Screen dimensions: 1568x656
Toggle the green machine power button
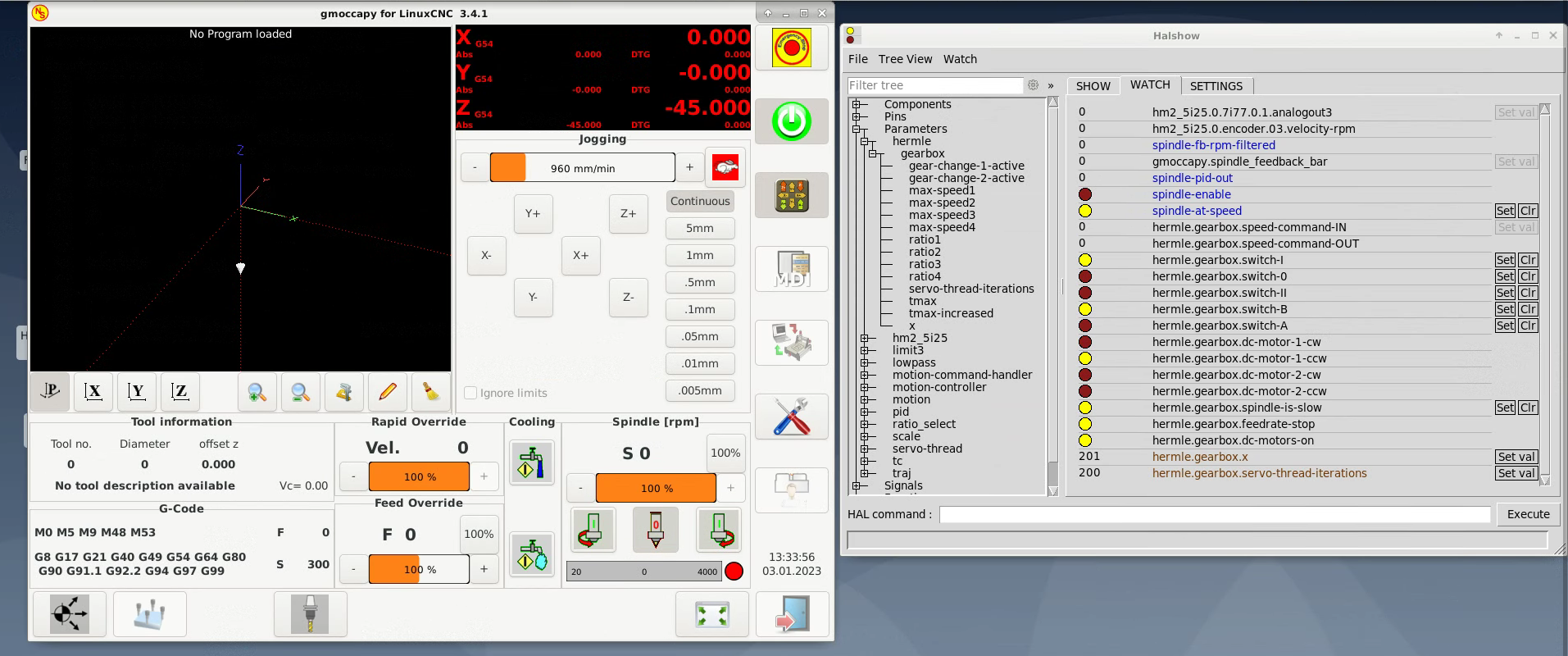pyautogui.click(x=791, y=121)
